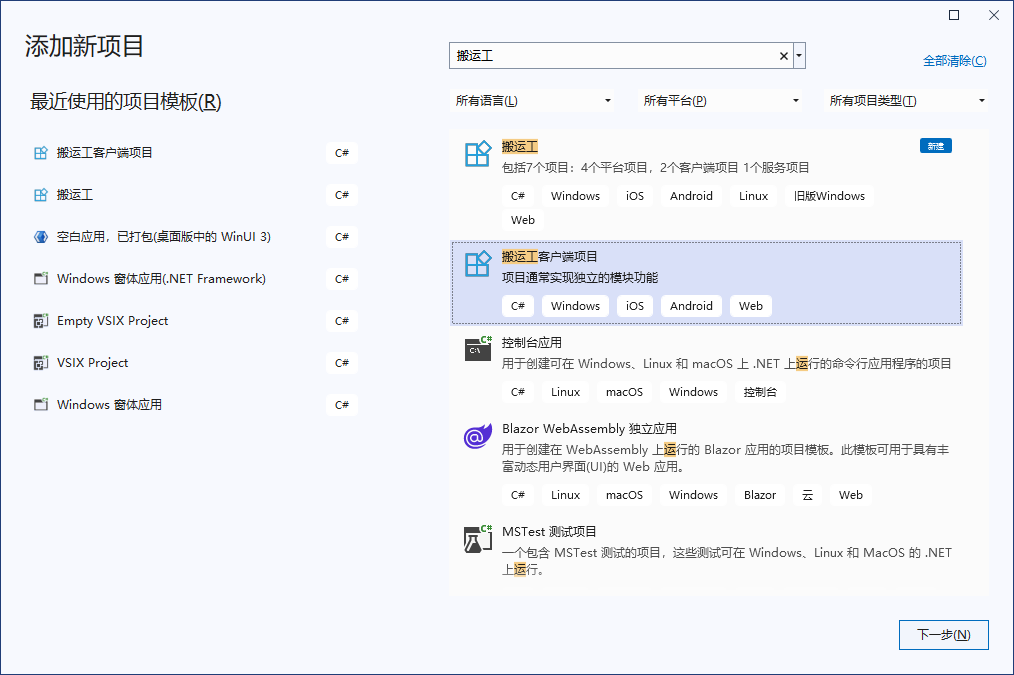Open the 所有语言 language filter dropdown
This screenshot has height=675, width=1014.
pyautogui.click(x=533, y=101)
